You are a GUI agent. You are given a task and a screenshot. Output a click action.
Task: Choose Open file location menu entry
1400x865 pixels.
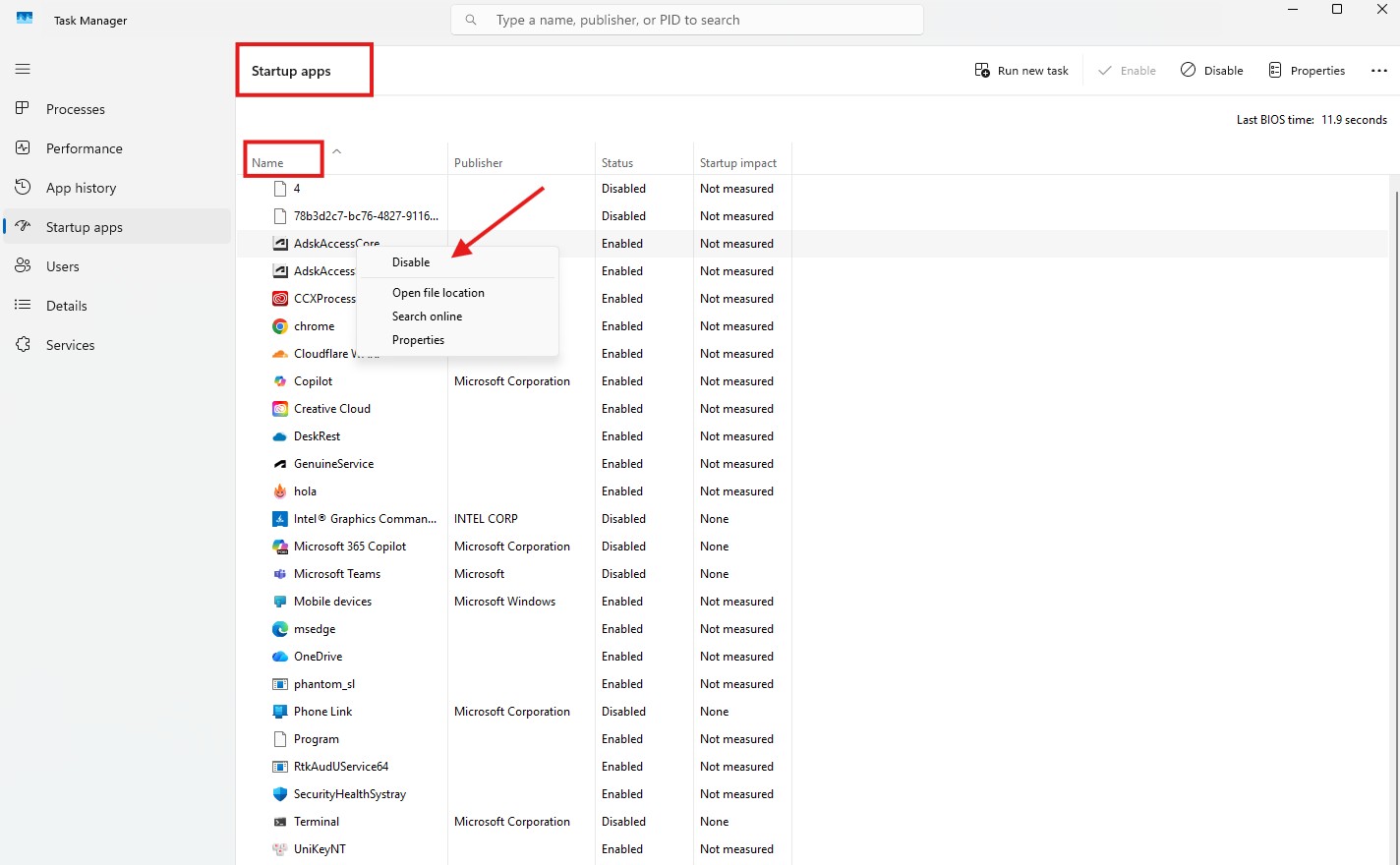(438, 293)
